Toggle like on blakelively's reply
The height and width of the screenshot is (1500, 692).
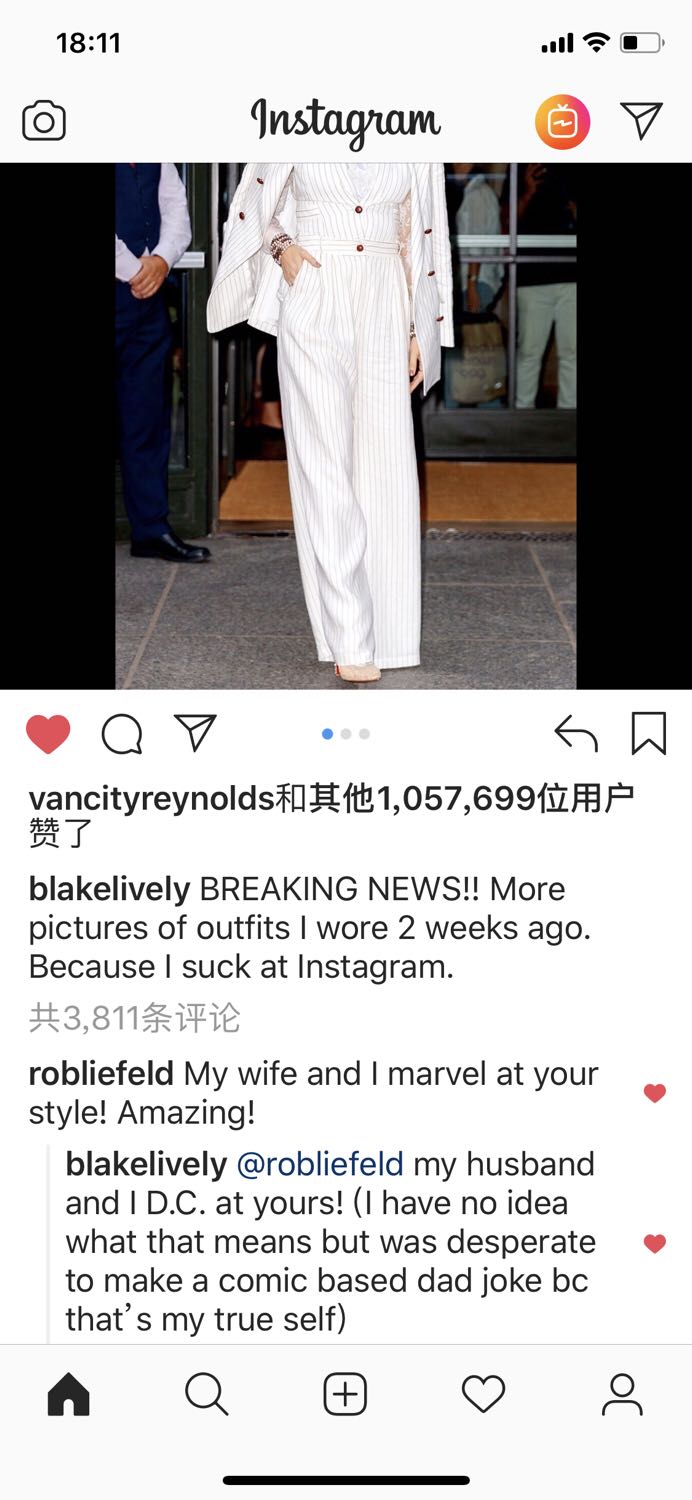click(655, 1243)
